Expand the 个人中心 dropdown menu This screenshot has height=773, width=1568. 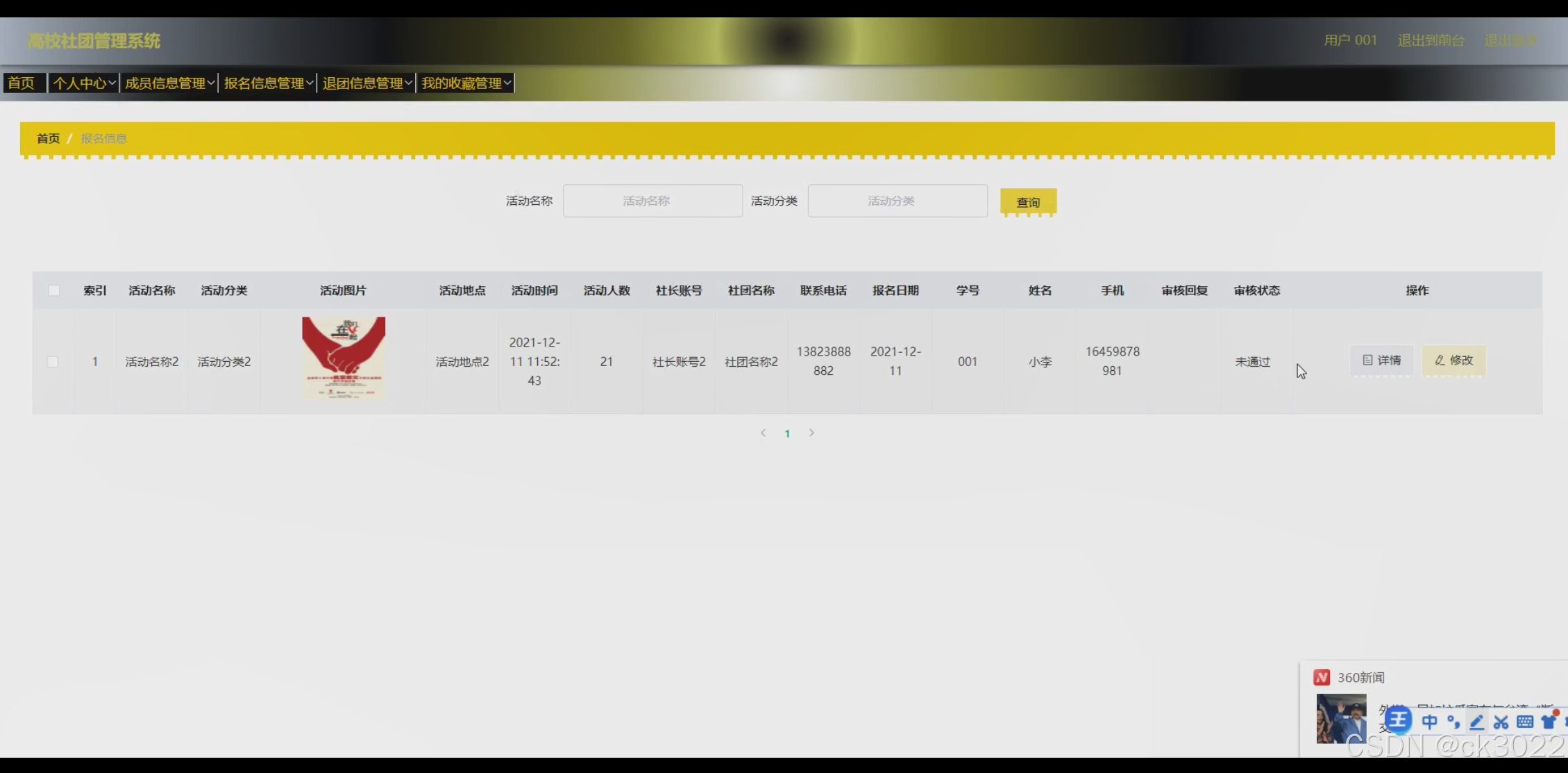point(84,83)
